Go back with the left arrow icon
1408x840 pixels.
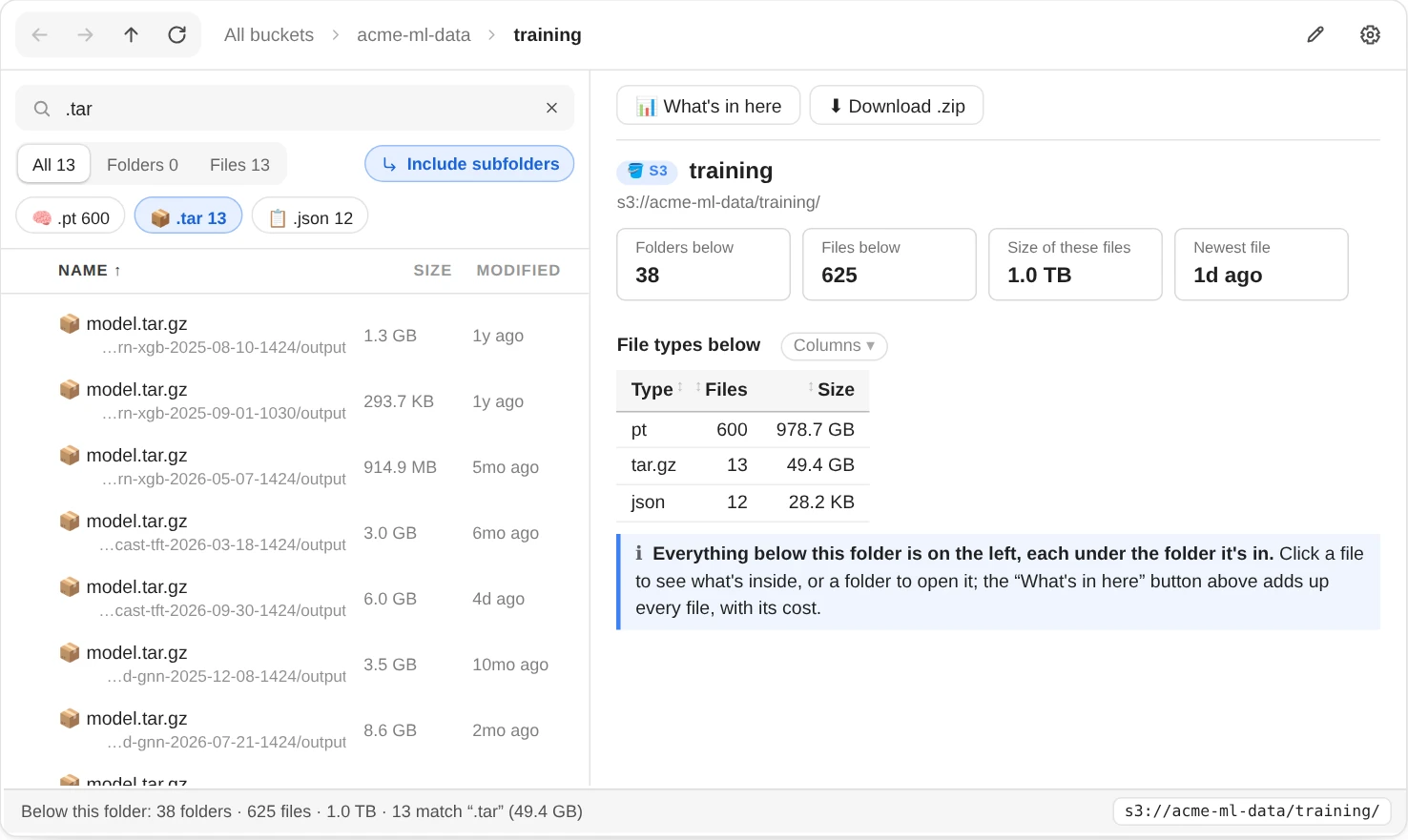[x=40, y=35]
